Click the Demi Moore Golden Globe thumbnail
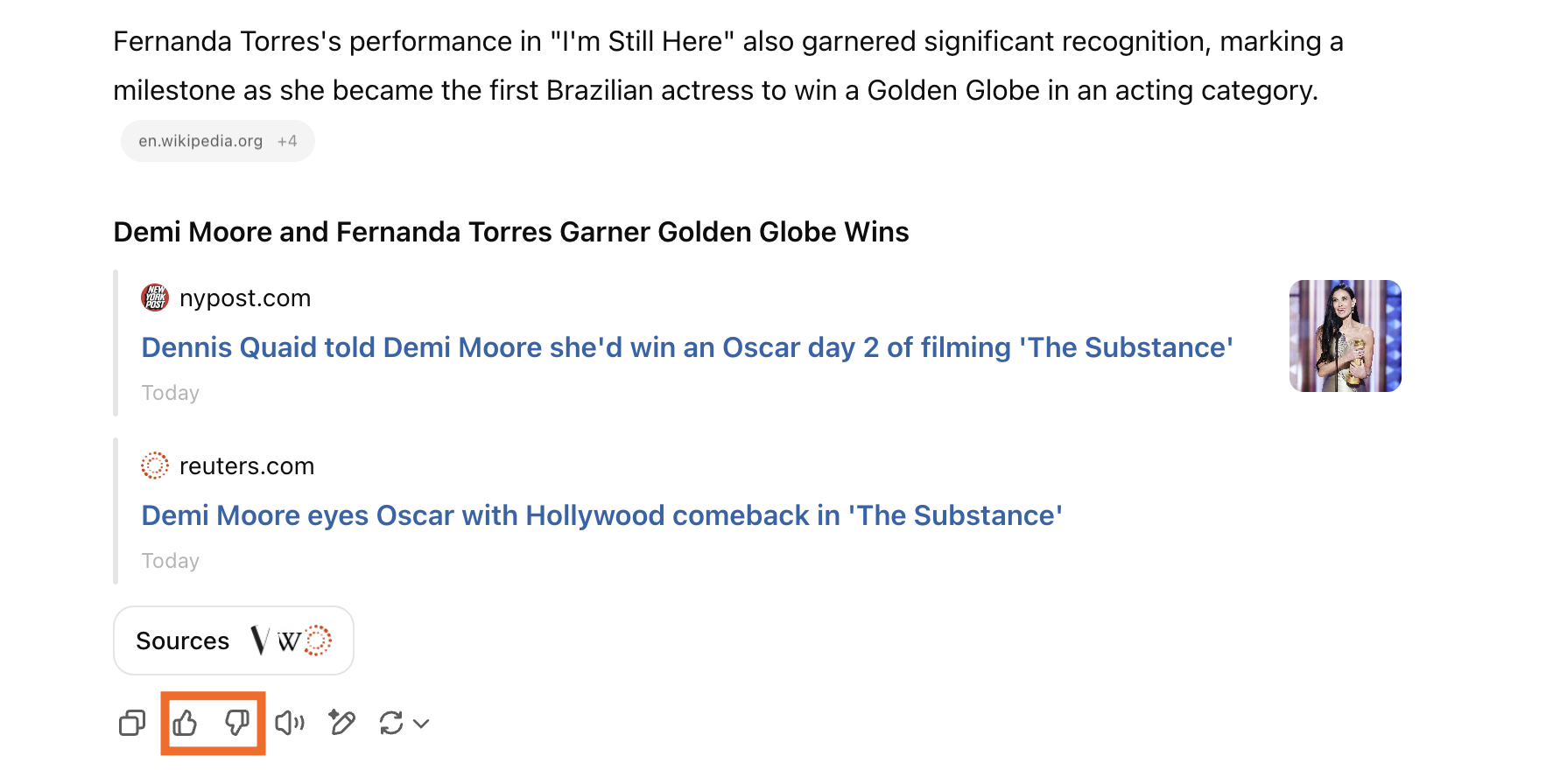 click(1345, 336)
